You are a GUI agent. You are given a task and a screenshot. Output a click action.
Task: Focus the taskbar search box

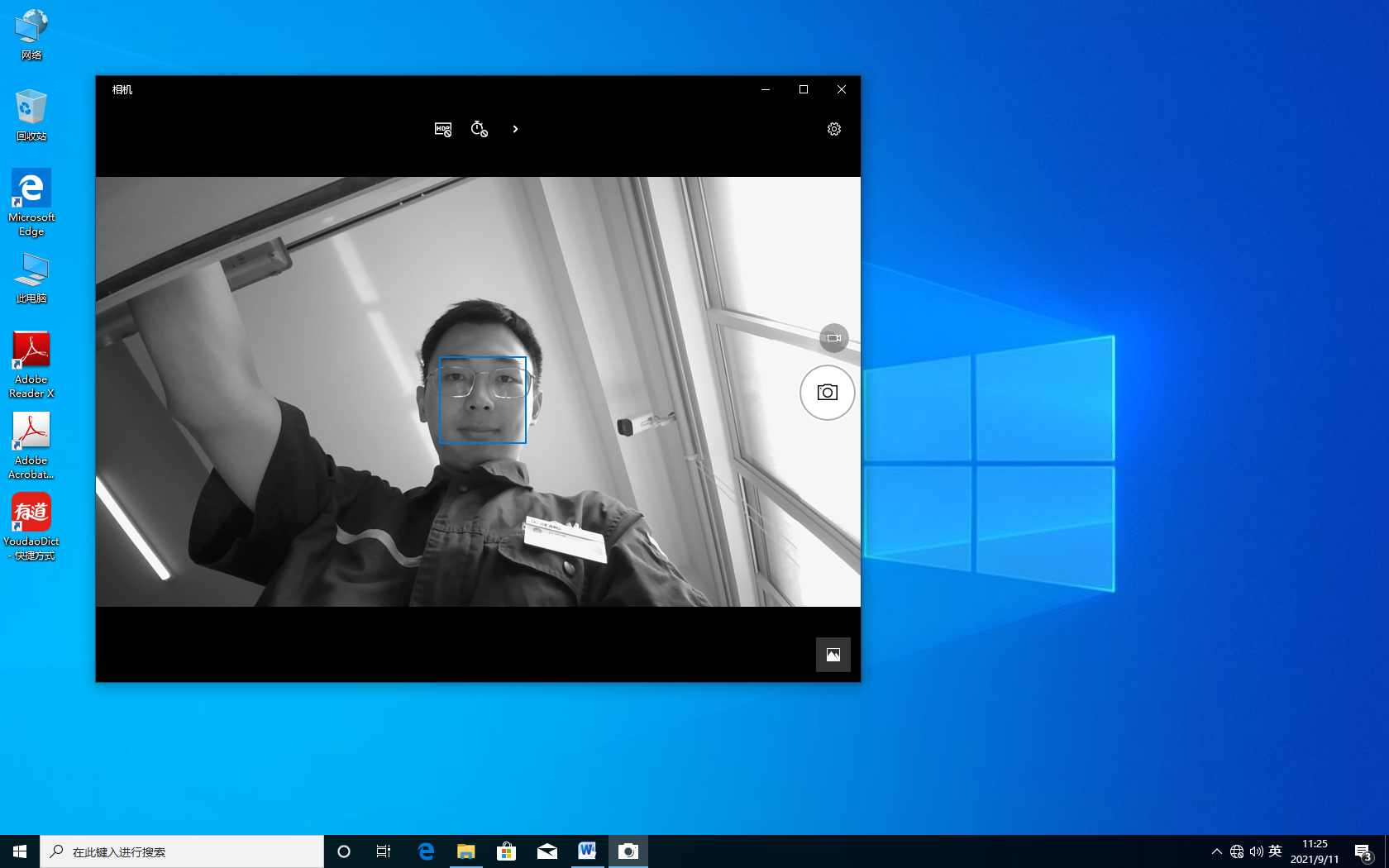point(182,851)
